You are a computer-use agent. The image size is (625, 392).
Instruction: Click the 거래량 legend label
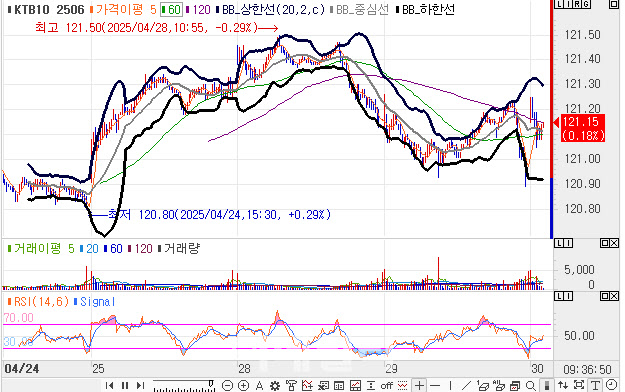tap(179, 249)
